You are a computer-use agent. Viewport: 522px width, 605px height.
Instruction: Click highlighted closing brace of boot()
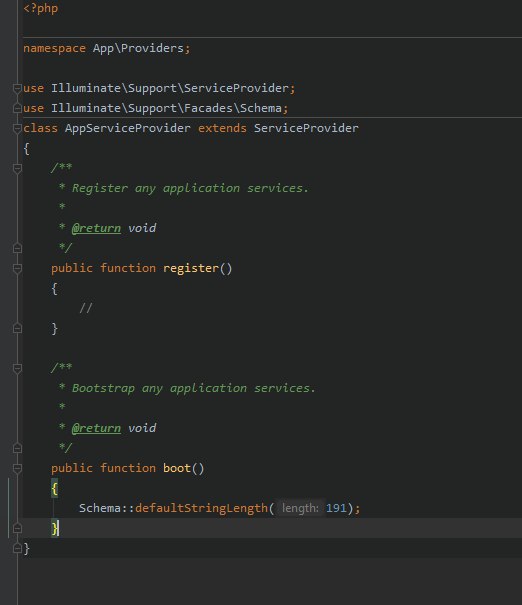click(54, 528)
